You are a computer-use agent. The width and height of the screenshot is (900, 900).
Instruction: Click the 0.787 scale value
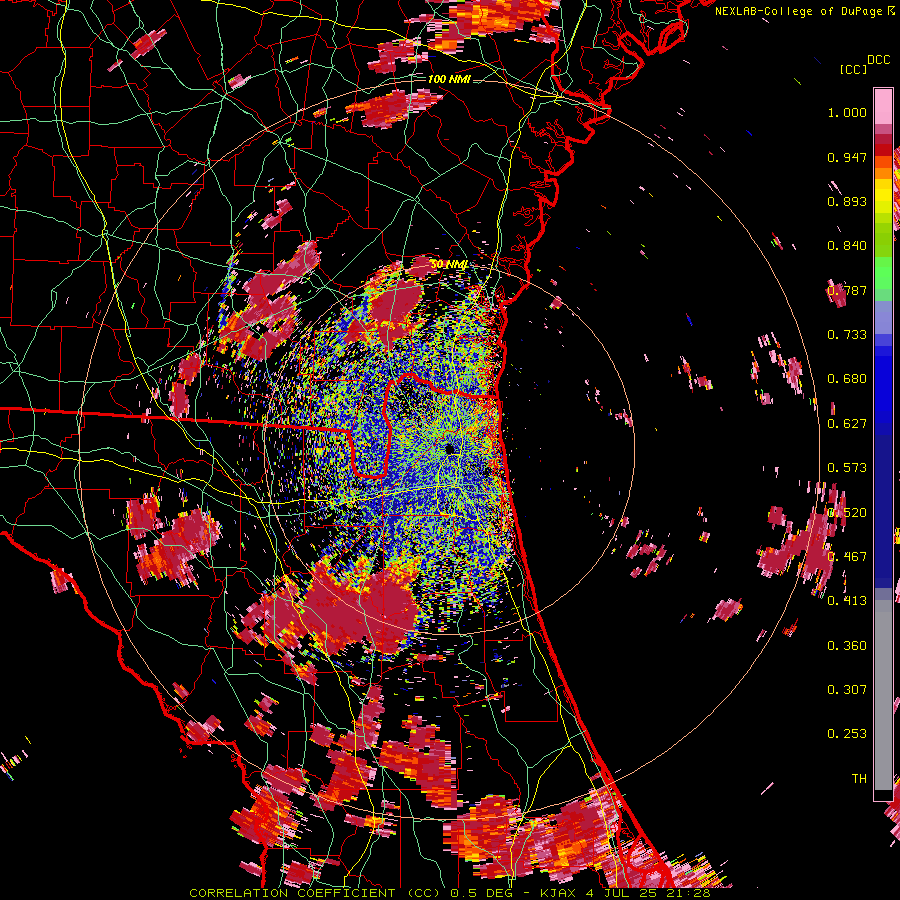pyautogui.click(x=847, y=290)
